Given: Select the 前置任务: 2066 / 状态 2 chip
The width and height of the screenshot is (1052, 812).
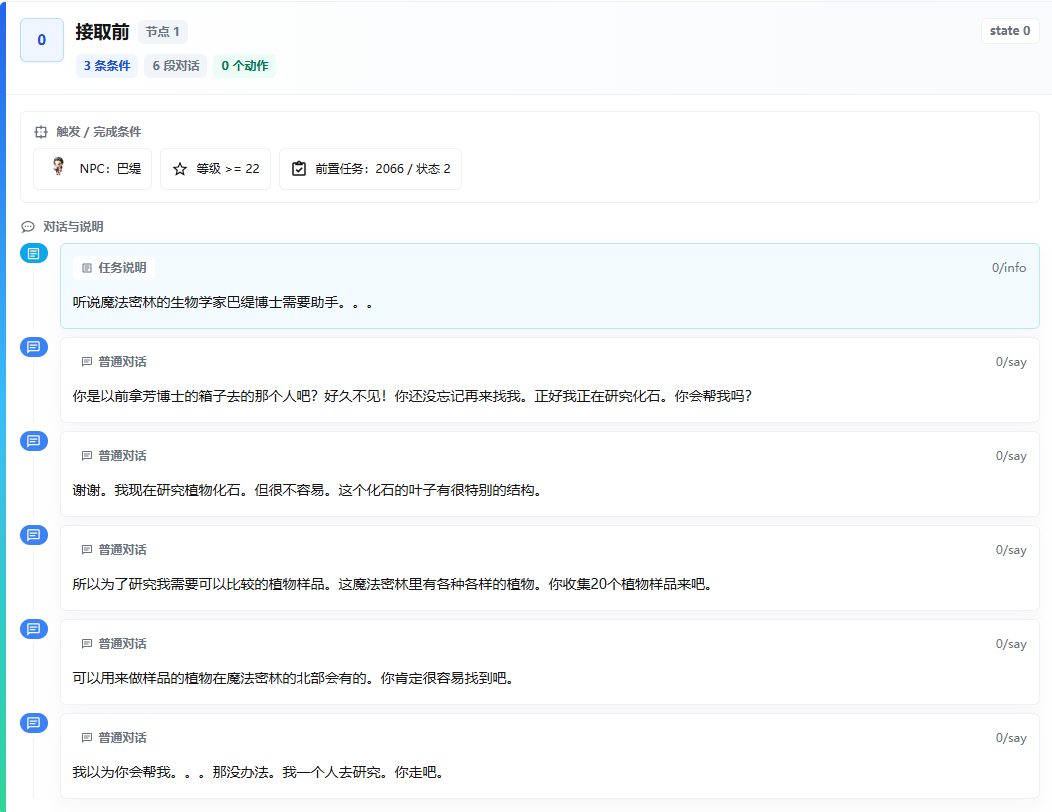Looking at the screenshot, I should click(x=370, y=169).
